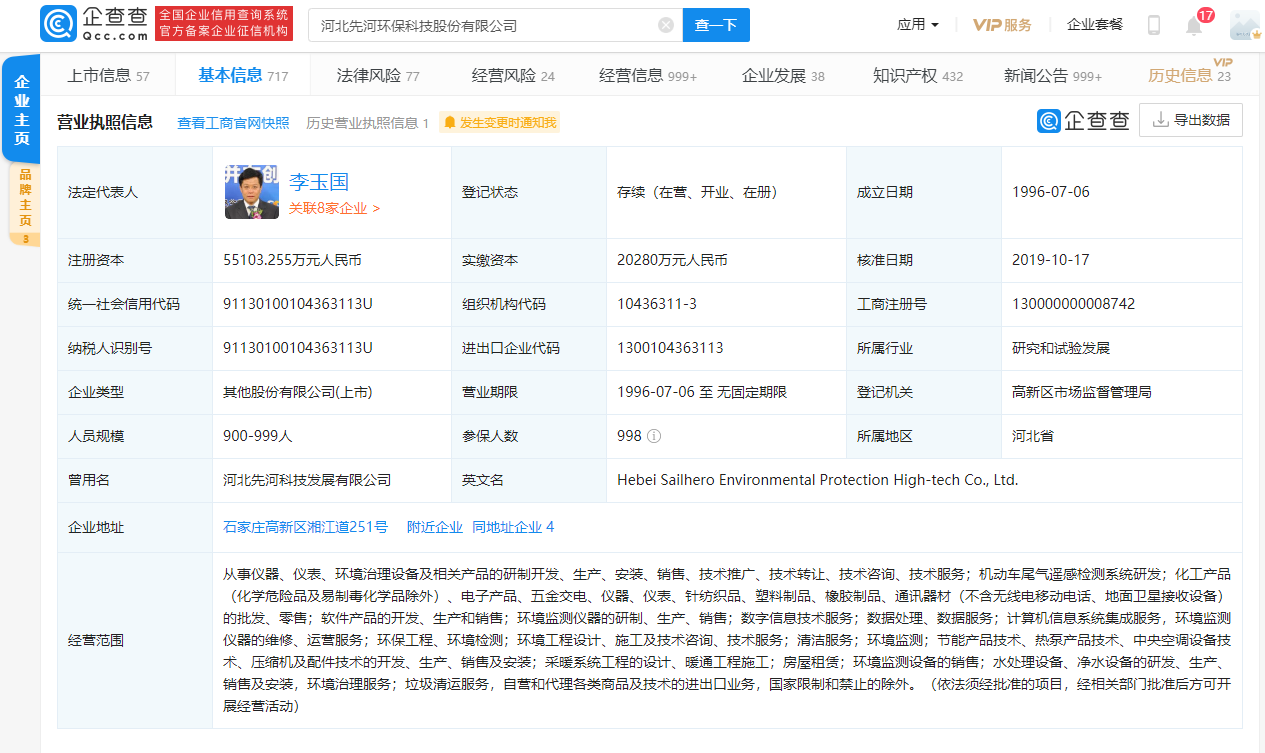Select 登记机关 高新区市场监督管理局
The image size is (1265, 753).
pos(1082,392)
